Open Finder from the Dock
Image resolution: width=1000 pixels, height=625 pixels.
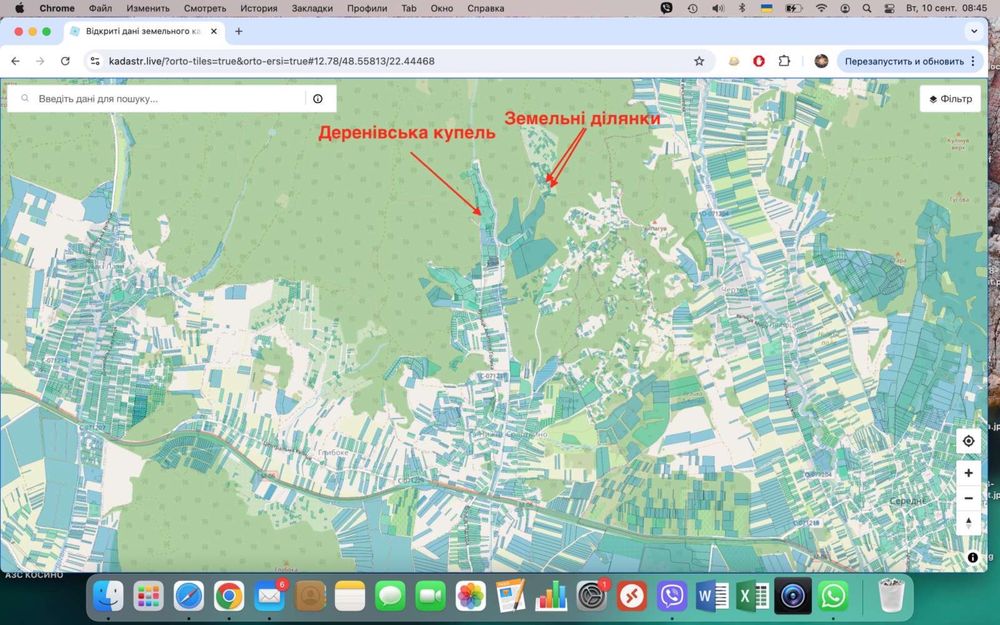[x=108, y=597]
